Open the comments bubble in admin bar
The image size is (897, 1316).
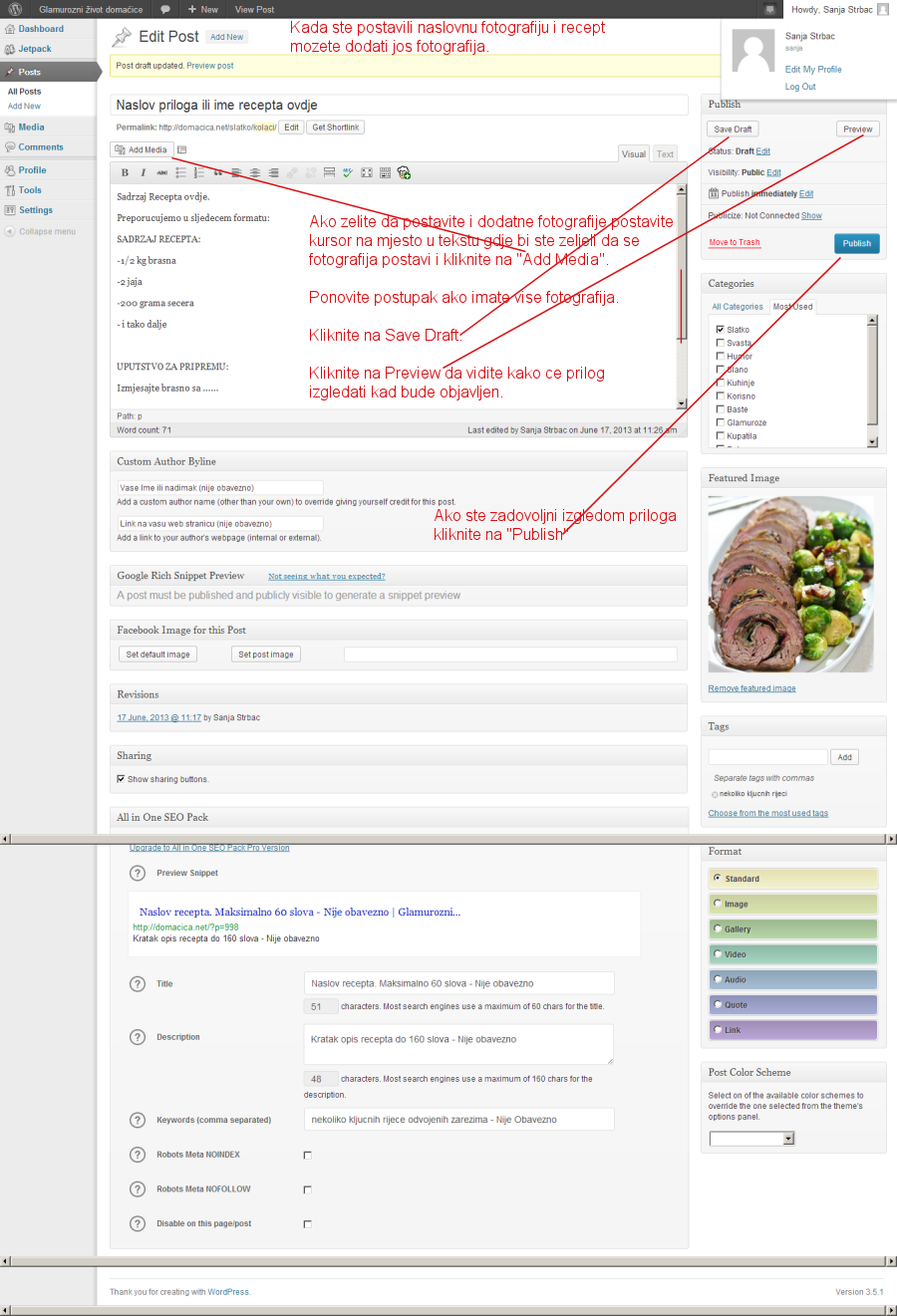tap(164, 9)
